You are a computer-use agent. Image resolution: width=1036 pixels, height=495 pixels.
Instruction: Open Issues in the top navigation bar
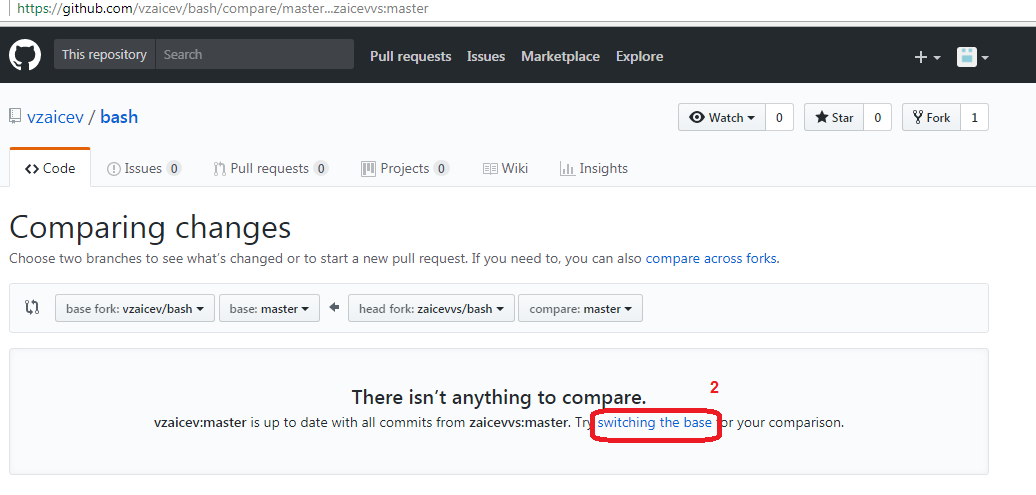click(486, 57)
